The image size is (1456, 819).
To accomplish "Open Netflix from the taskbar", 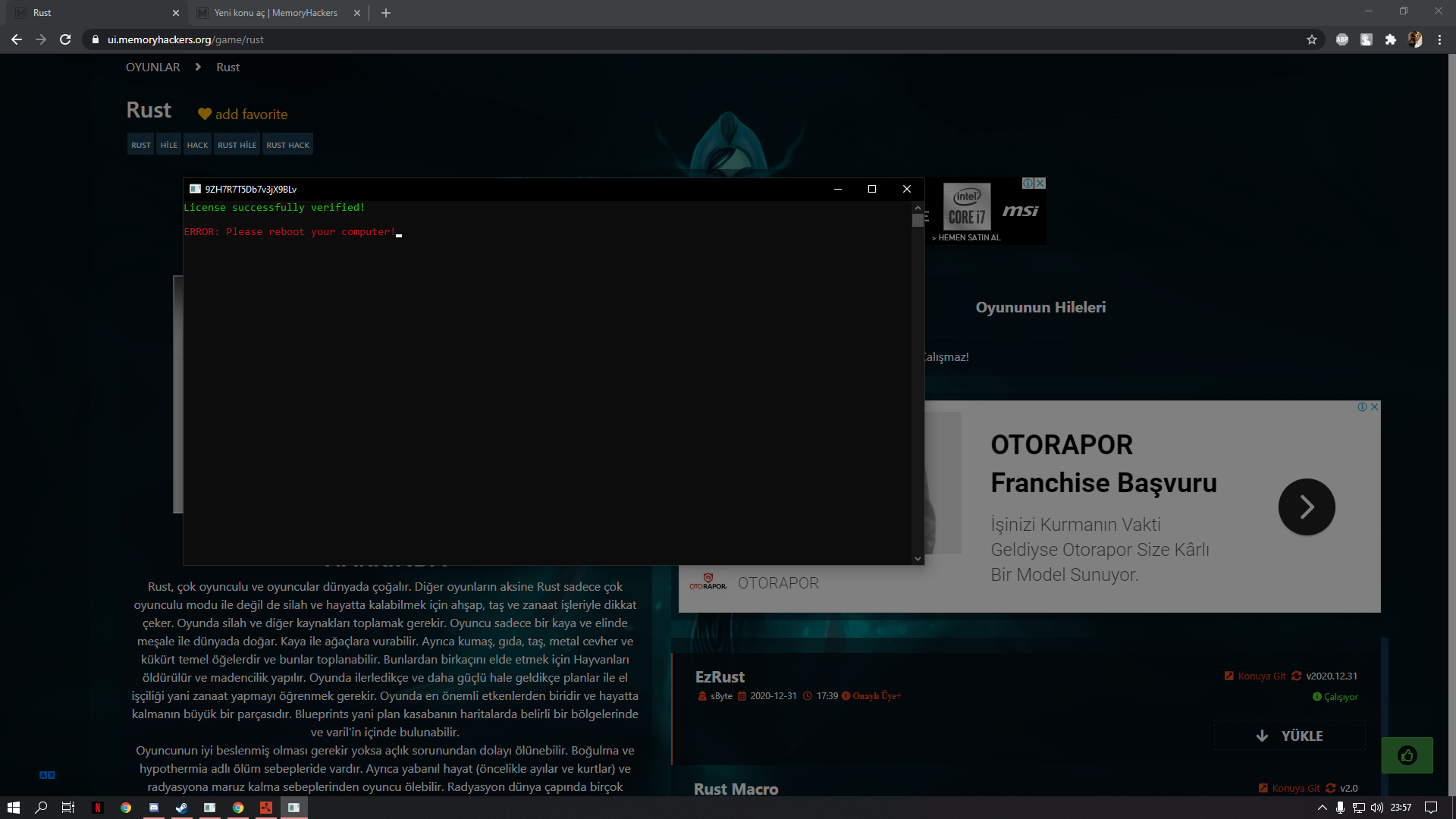I will (x=97, y=808).
